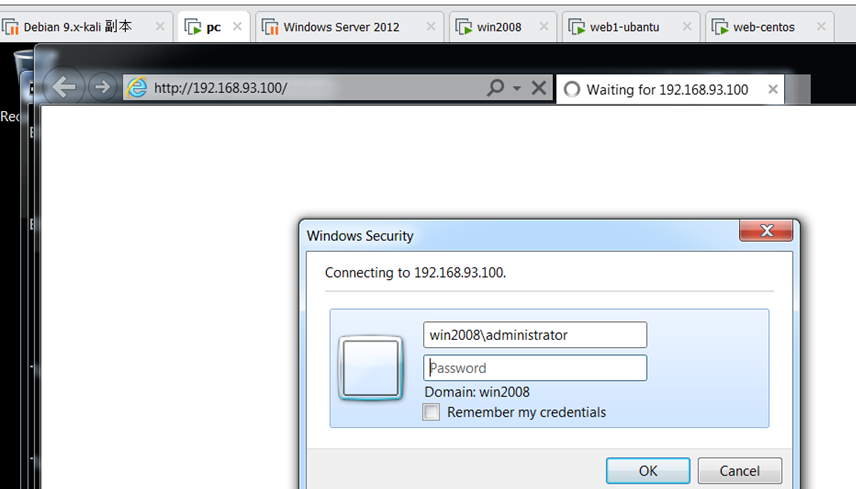856x489 pixels.
Task: Open the address bar search dropdown arrow
Action: 517,88
